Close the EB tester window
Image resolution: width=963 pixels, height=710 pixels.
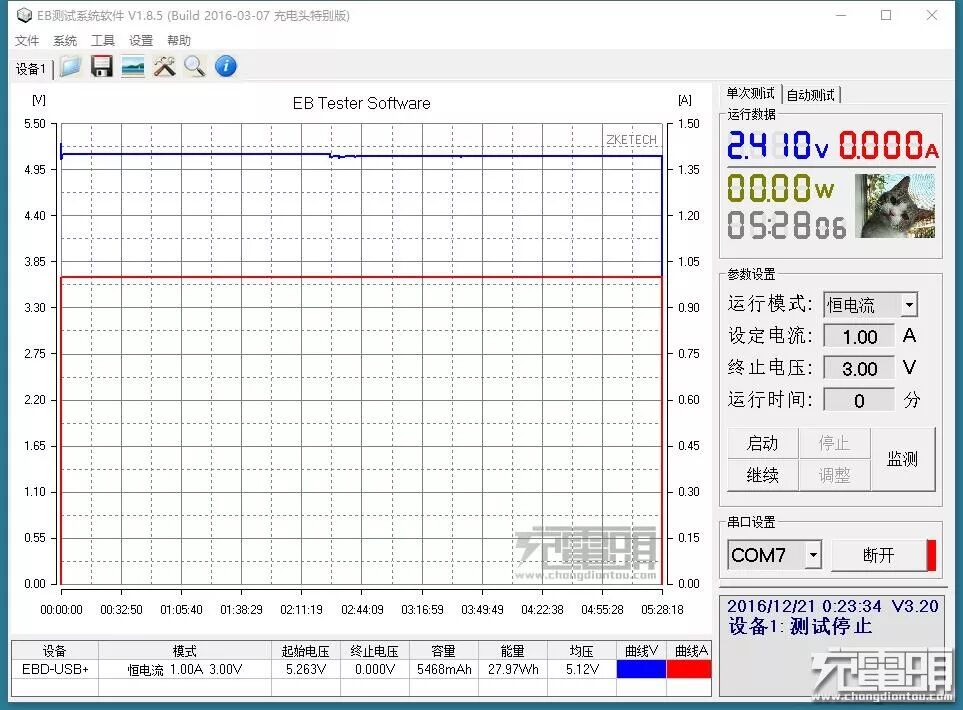pos(932,15)
